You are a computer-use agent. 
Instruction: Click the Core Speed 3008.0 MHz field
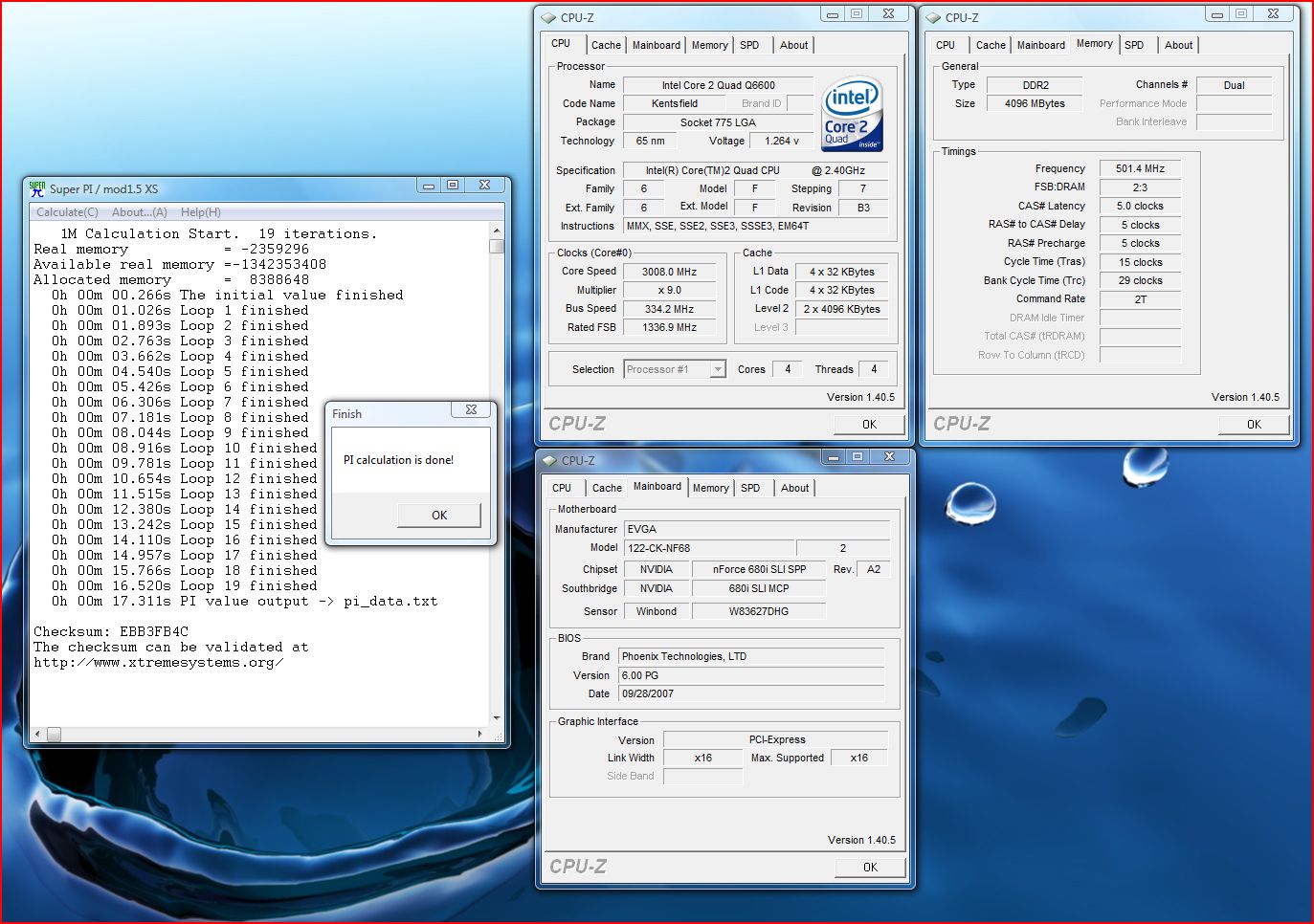click(670, 272)
